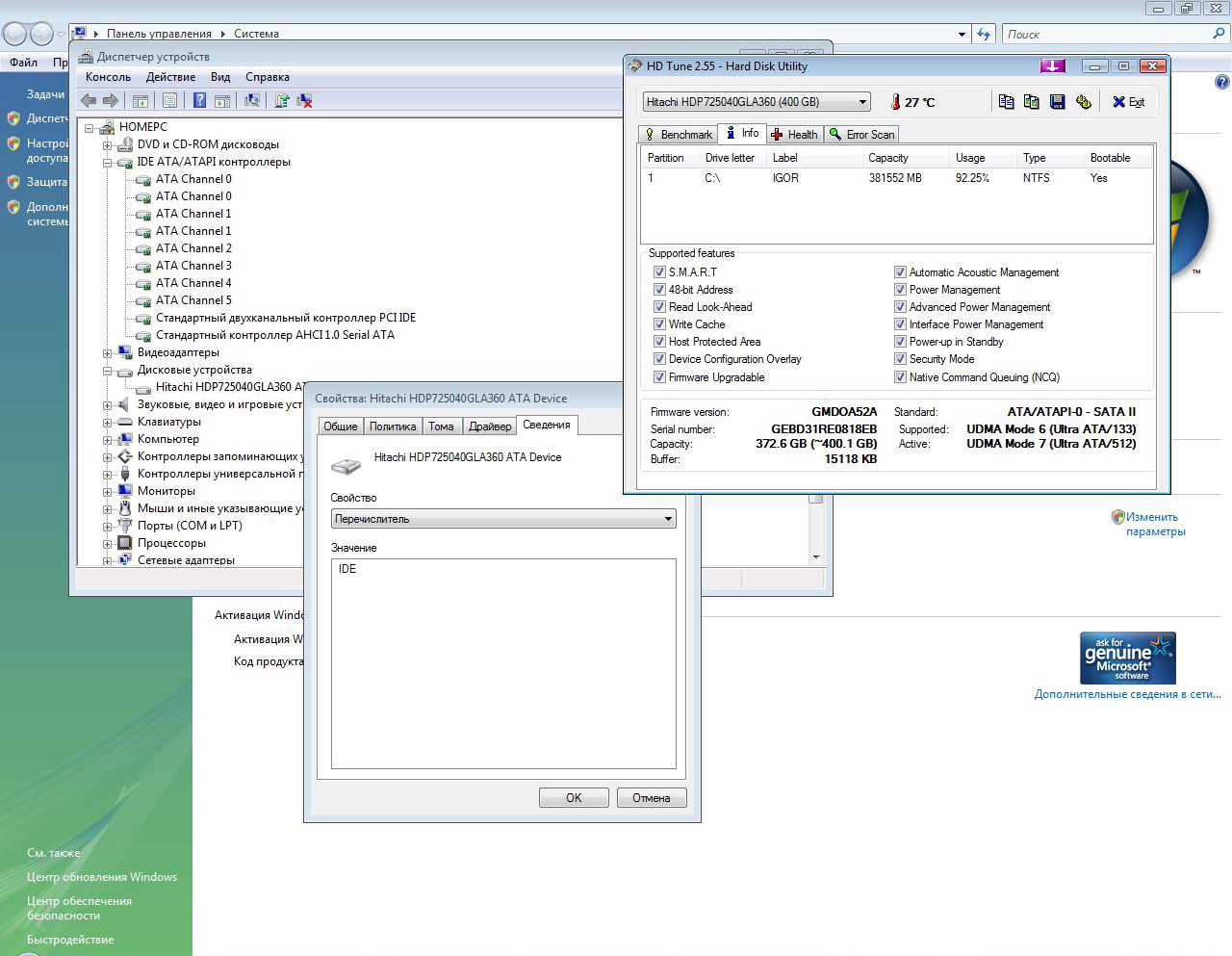Toggle the Write Cache checkbox
Viewport: 1232px width, 956px height.
659,324
